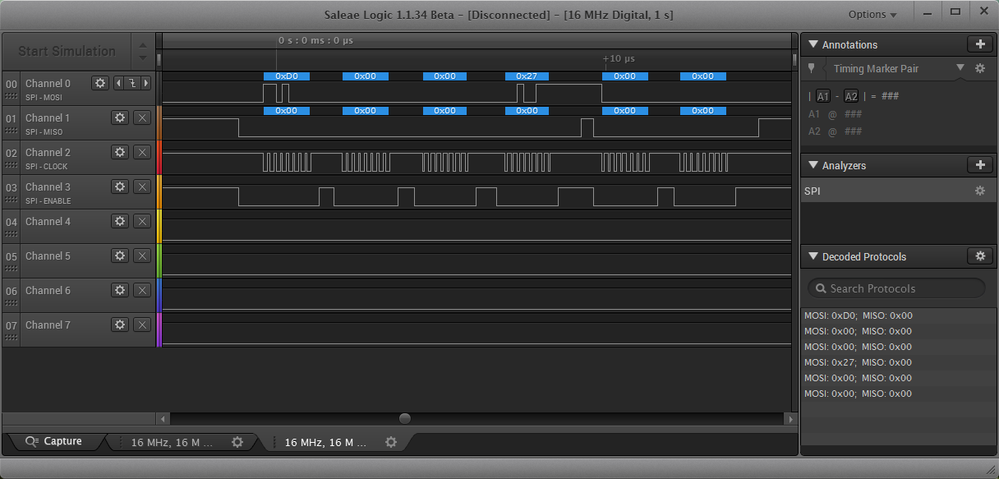Set falling edge trigger on Channel 0
Viewport: 999px width, 479px height.
(133, 83)
